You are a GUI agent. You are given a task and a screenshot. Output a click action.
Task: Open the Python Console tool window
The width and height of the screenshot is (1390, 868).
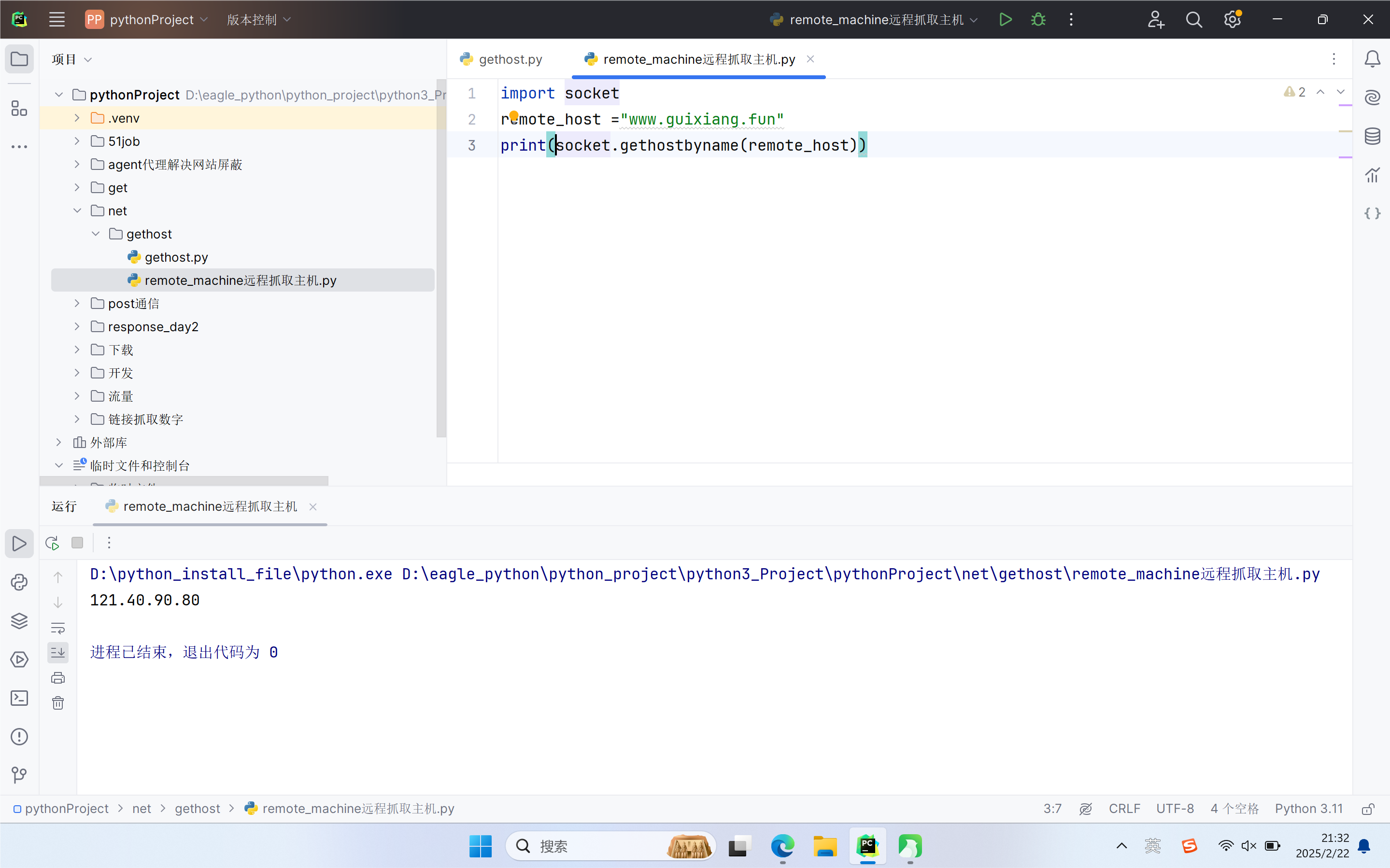coord(19,582)
